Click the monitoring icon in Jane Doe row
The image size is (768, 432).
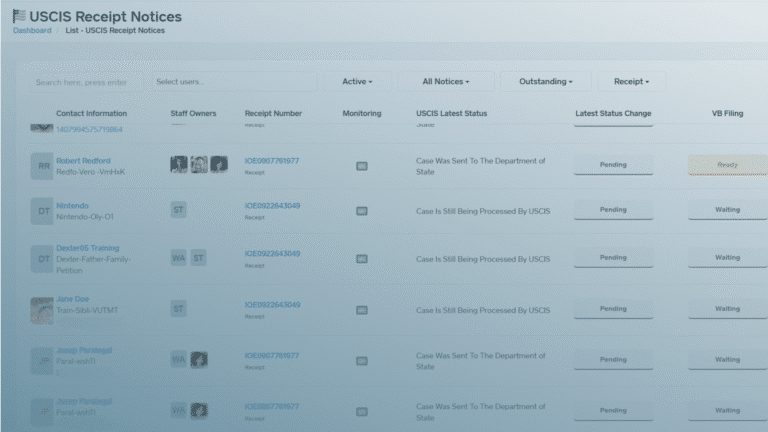click(362, 310)
